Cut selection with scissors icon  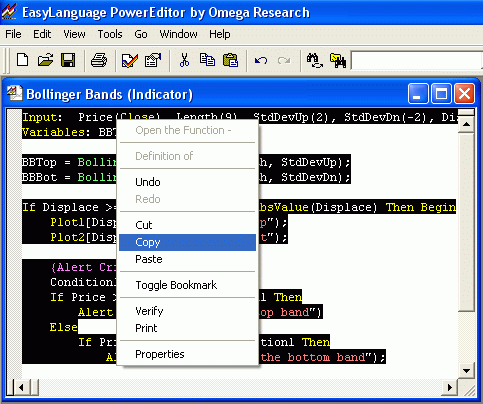[184, 60]
